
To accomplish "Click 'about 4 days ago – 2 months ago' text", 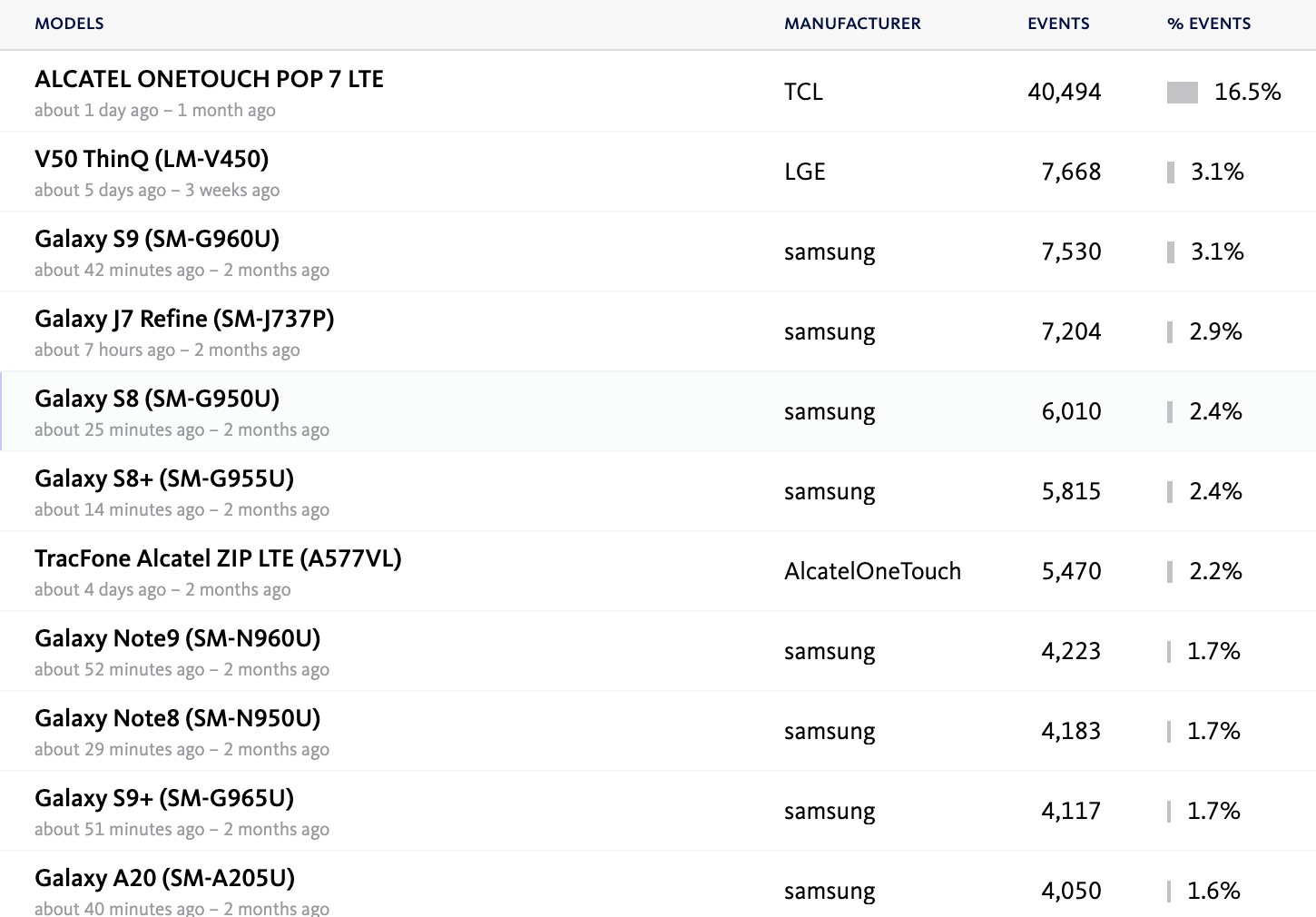I will [162, 590].
